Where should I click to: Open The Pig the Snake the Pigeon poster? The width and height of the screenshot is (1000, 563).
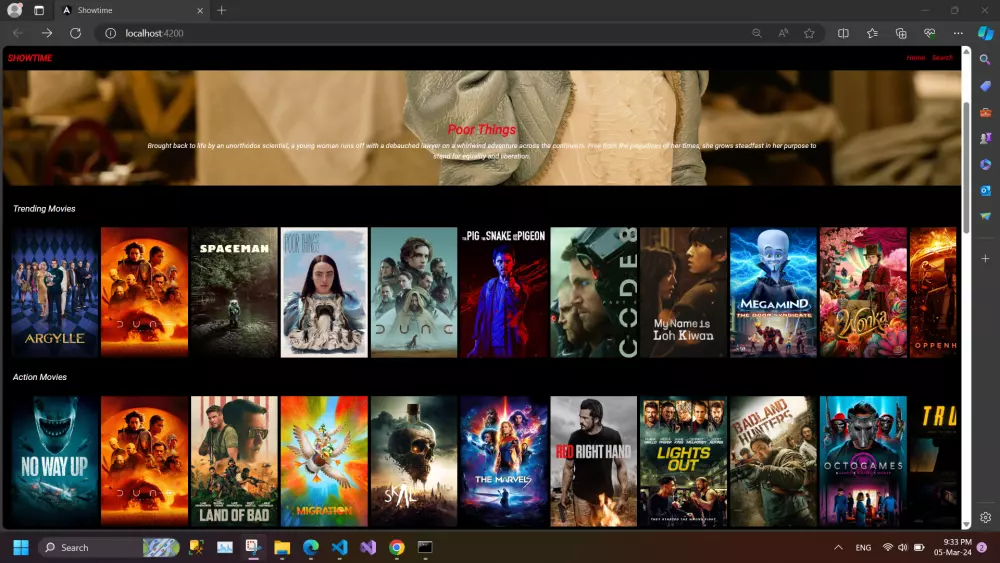504,292
